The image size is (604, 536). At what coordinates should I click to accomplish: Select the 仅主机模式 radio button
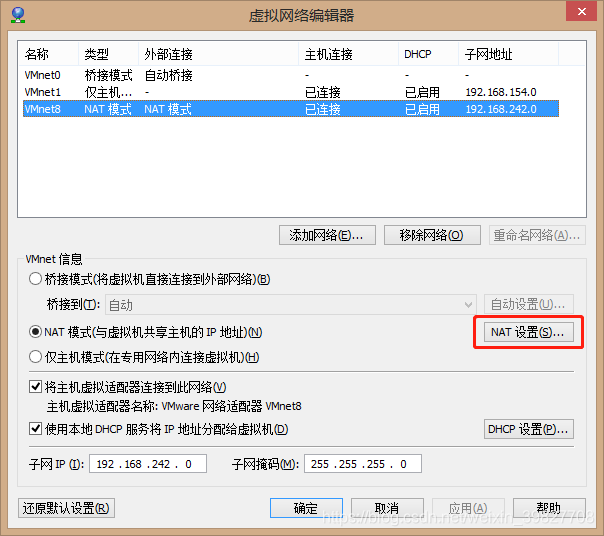(x=35, y=357)
